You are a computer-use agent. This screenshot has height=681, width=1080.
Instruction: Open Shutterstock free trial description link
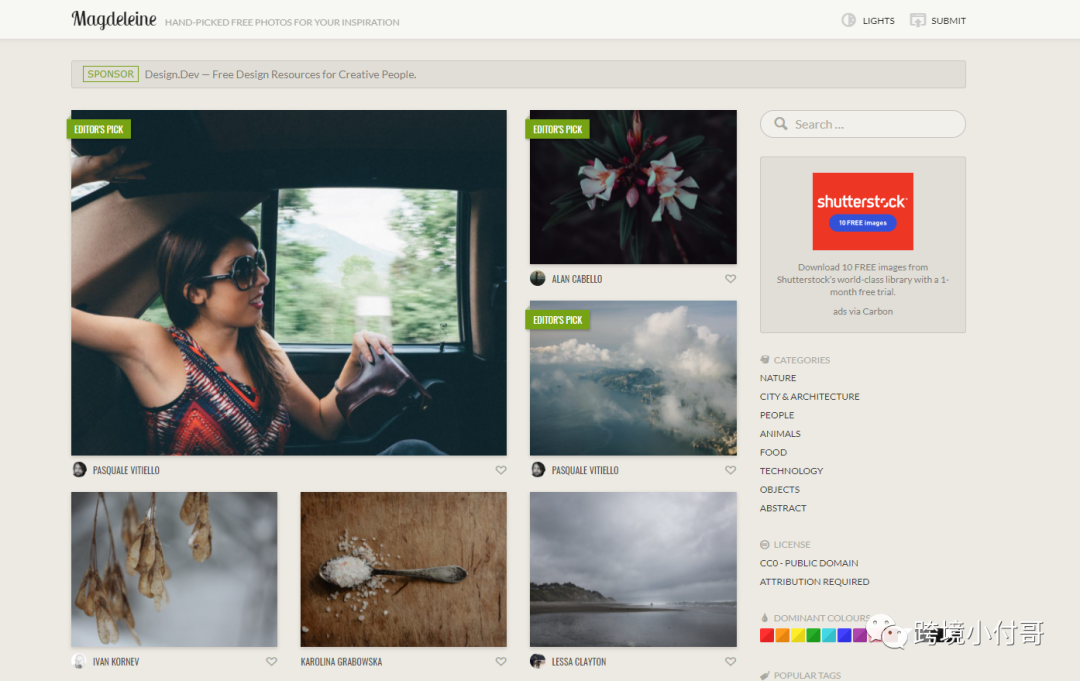coord(862,280)
